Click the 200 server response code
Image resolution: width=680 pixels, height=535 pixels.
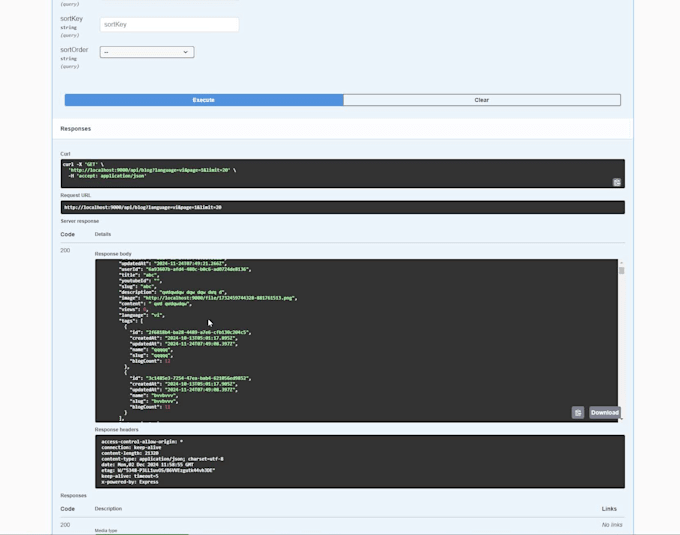point(65,251)
